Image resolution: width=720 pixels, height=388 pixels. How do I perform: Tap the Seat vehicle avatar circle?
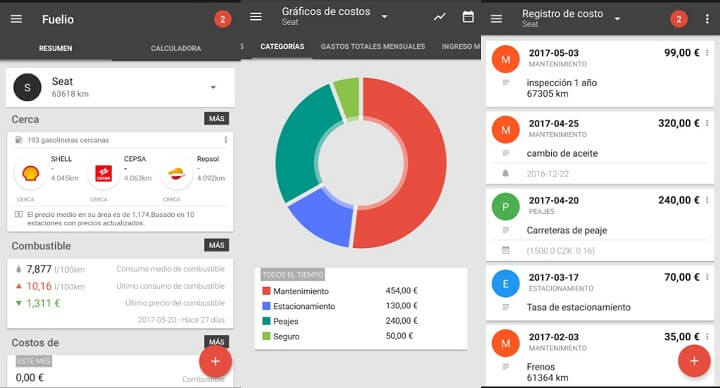click(x=27, y=87)
